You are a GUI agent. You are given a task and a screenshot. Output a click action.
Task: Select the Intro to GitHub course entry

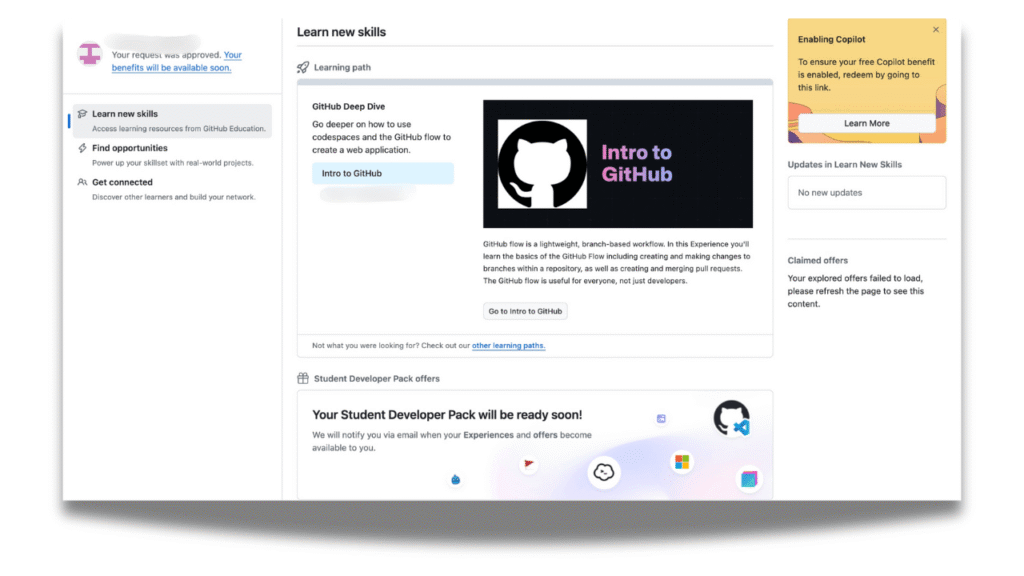[x=383, y=173]
